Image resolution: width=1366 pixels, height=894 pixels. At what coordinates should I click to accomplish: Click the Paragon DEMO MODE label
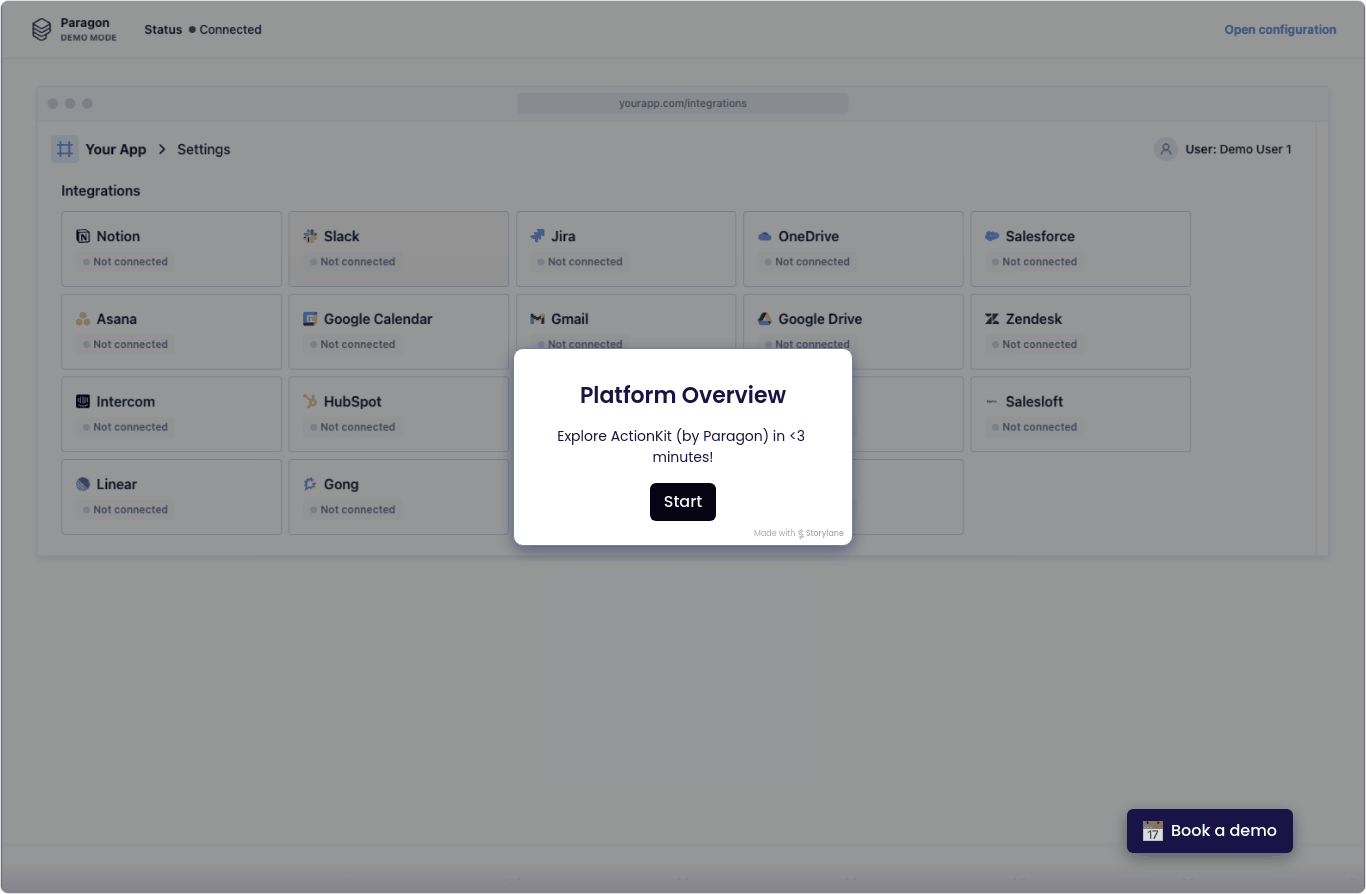(x=88, y=30)
